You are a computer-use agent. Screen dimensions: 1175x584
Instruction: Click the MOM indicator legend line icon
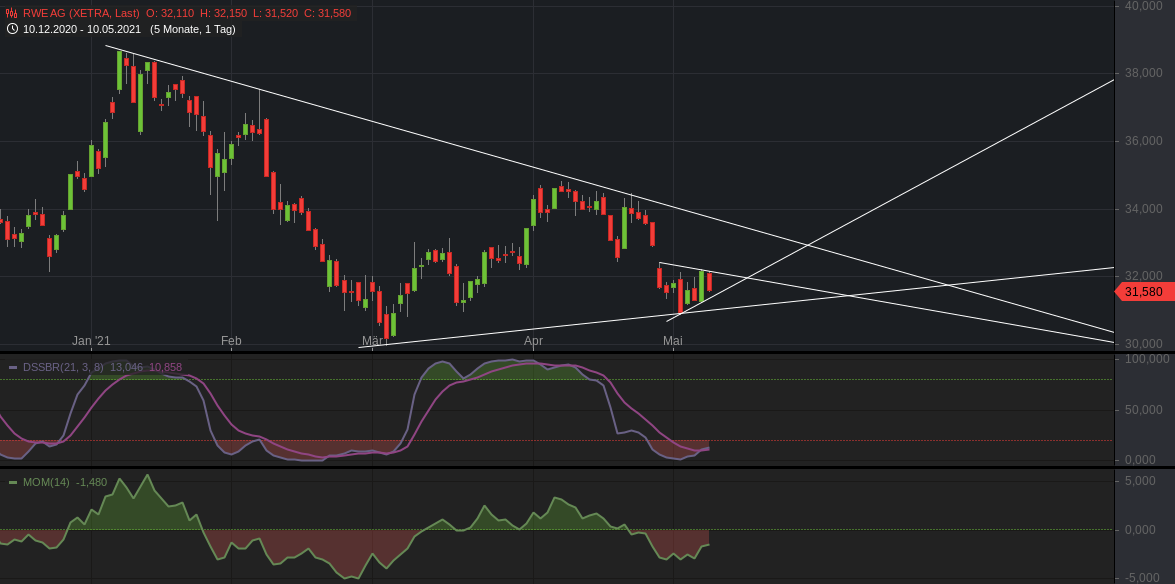[x=12, y=481]
